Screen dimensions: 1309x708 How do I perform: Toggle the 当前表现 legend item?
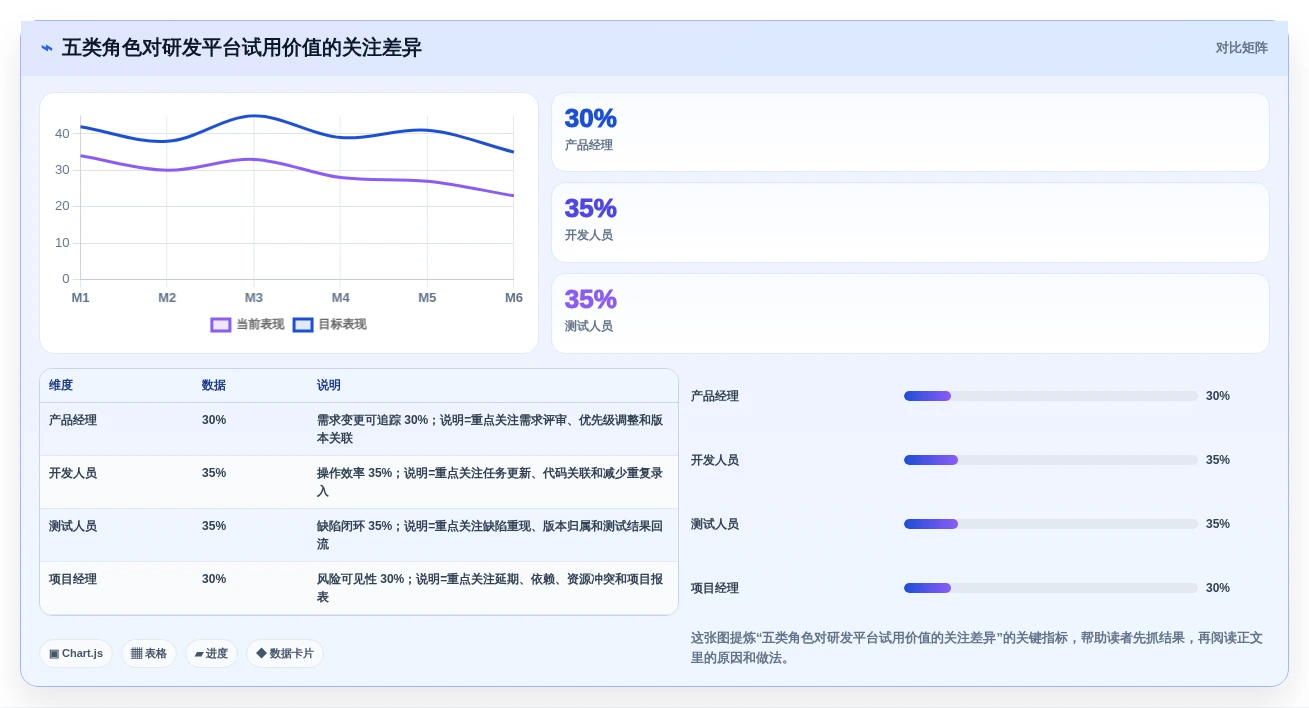(247, 325)
